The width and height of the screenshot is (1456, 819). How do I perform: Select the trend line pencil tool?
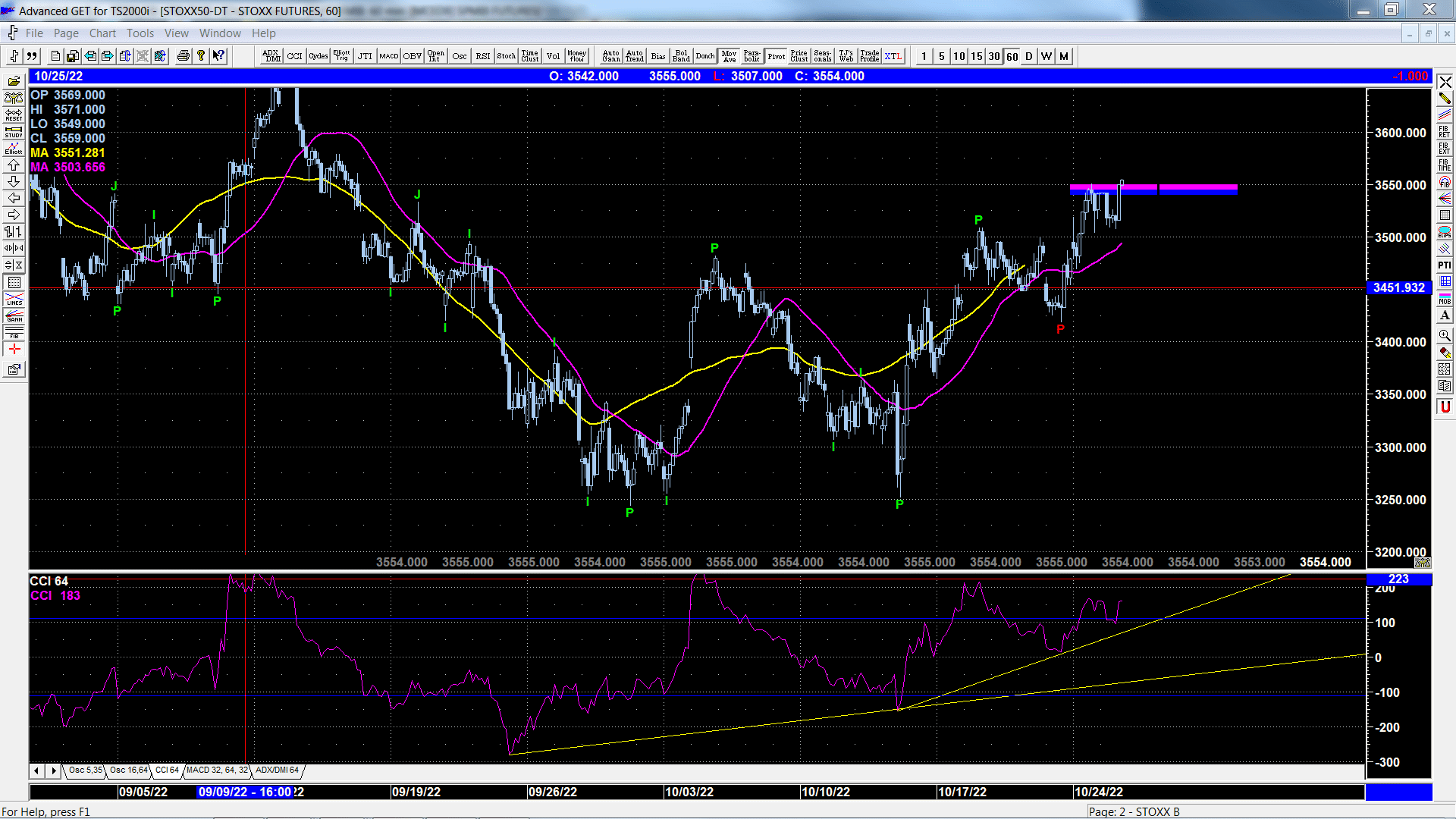point(1445,99)
